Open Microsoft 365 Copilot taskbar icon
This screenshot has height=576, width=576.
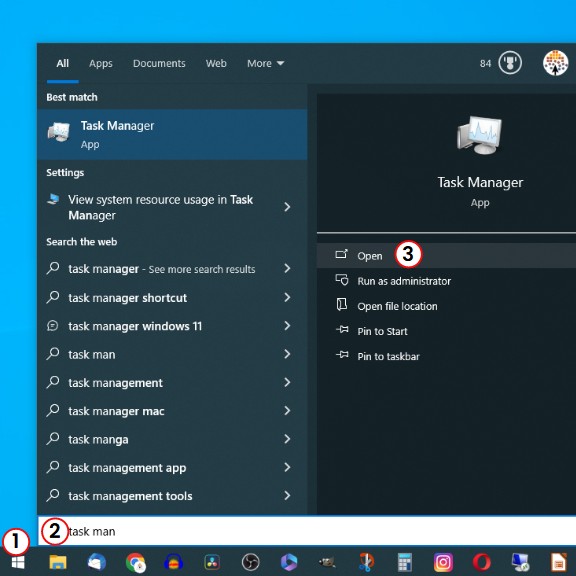289,562
